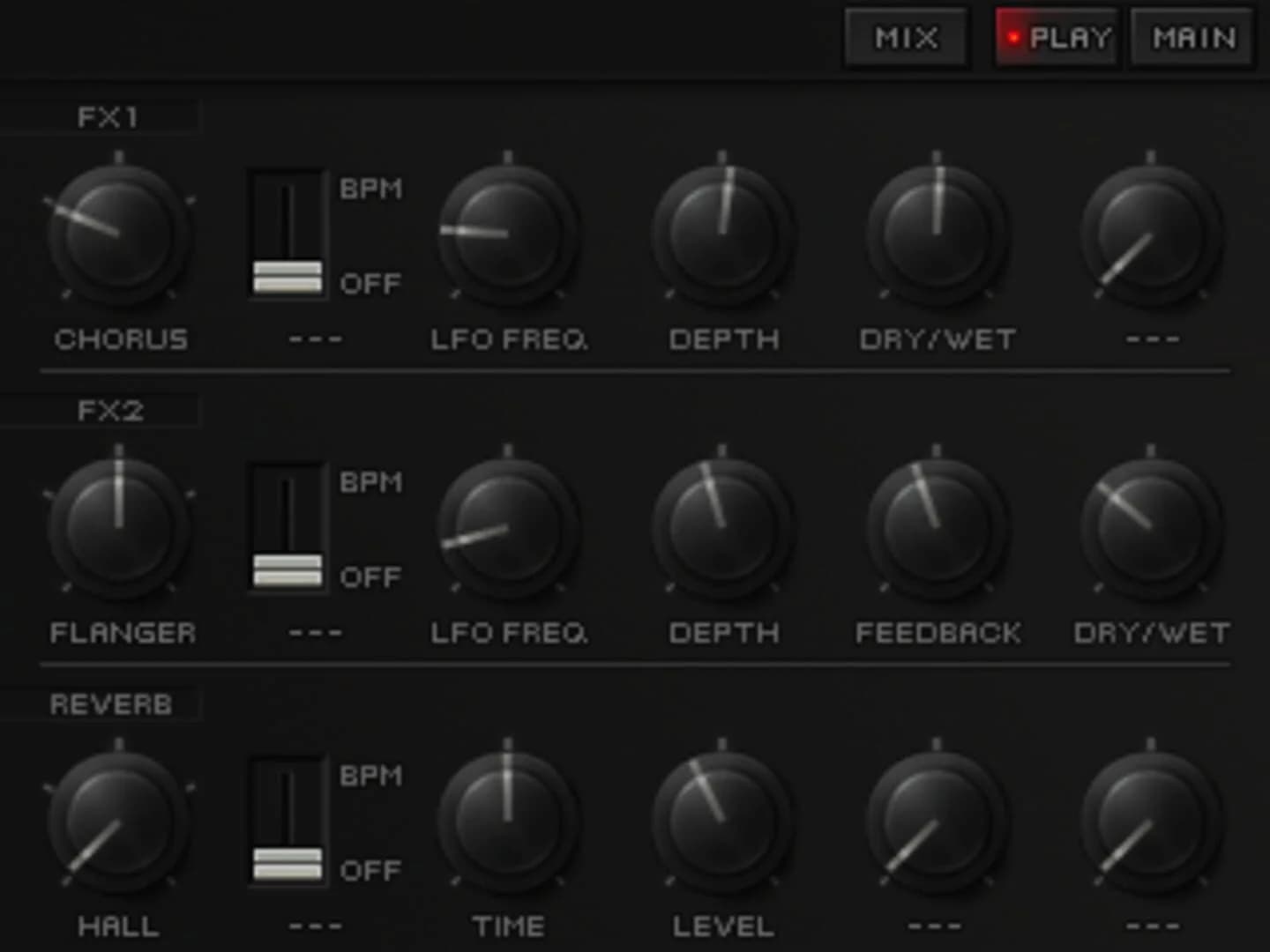Viewport: 1270px width, 952px height.
Task: Switch to the MIX tab
Action: (x=906, y=37)
